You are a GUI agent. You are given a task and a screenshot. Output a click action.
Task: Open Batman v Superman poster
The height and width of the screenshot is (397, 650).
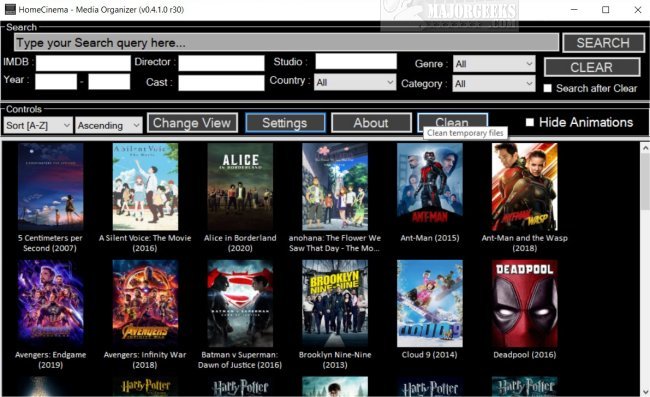coord(240,303)
